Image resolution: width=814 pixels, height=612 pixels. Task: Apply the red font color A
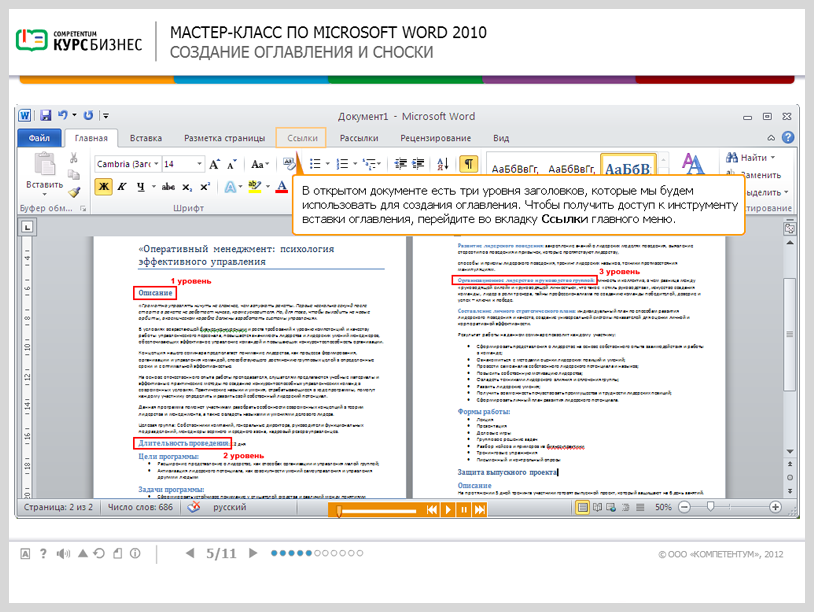281,187
